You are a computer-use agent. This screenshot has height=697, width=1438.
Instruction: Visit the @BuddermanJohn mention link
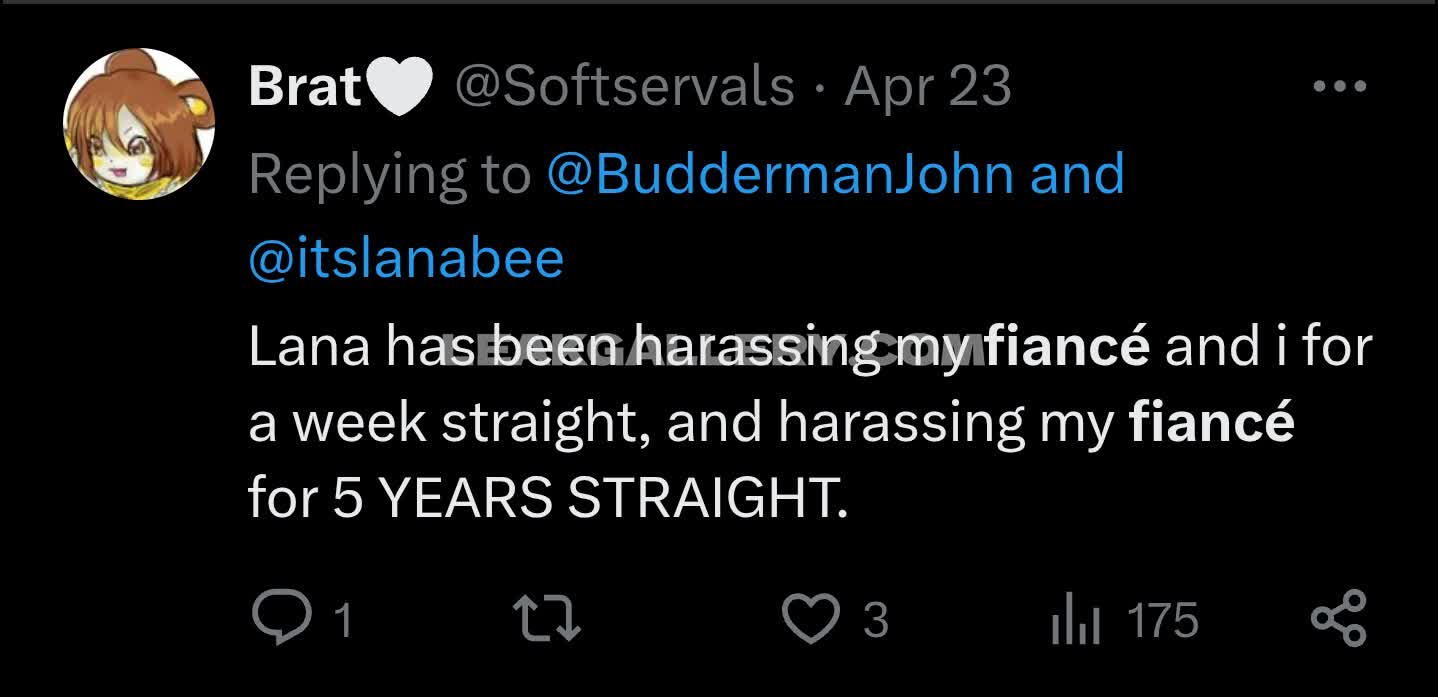click(x=780, y=174)
